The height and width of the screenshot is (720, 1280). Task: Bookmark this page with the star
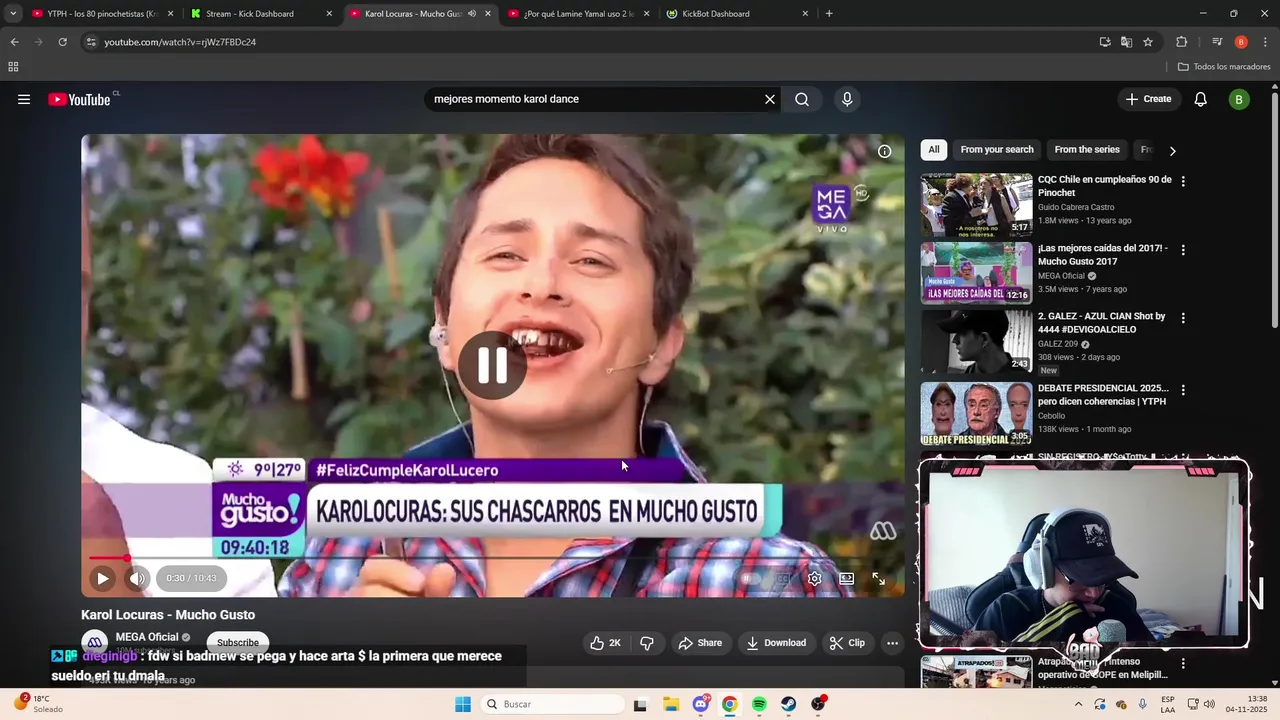click(x=1148, y=42)
